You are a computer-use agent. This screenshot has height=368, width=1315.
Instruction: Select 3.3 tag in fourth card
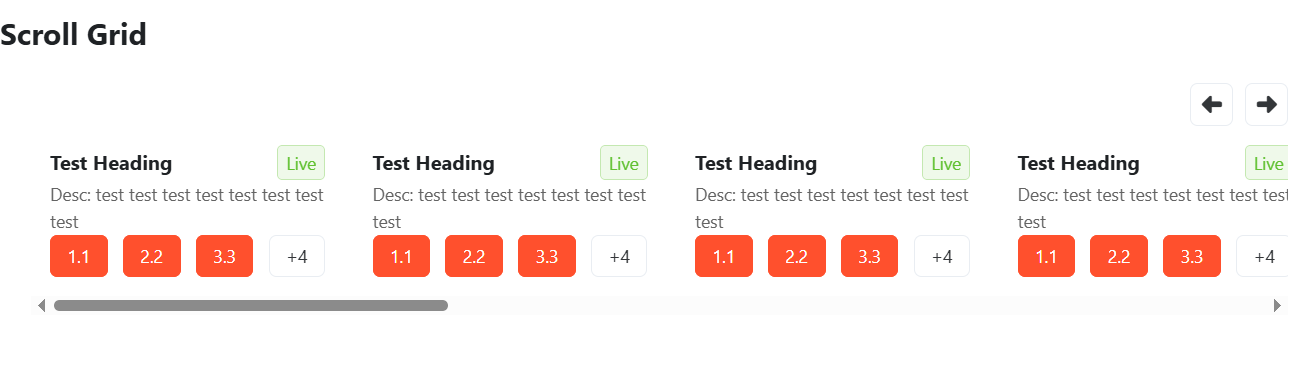pos(1192,256)
